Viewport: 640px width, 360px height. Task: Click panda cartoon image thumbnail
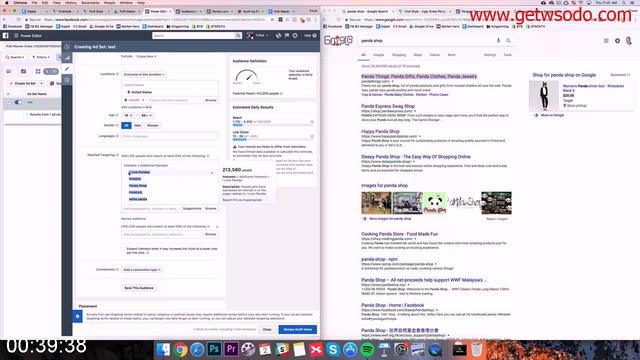point(435,203)
